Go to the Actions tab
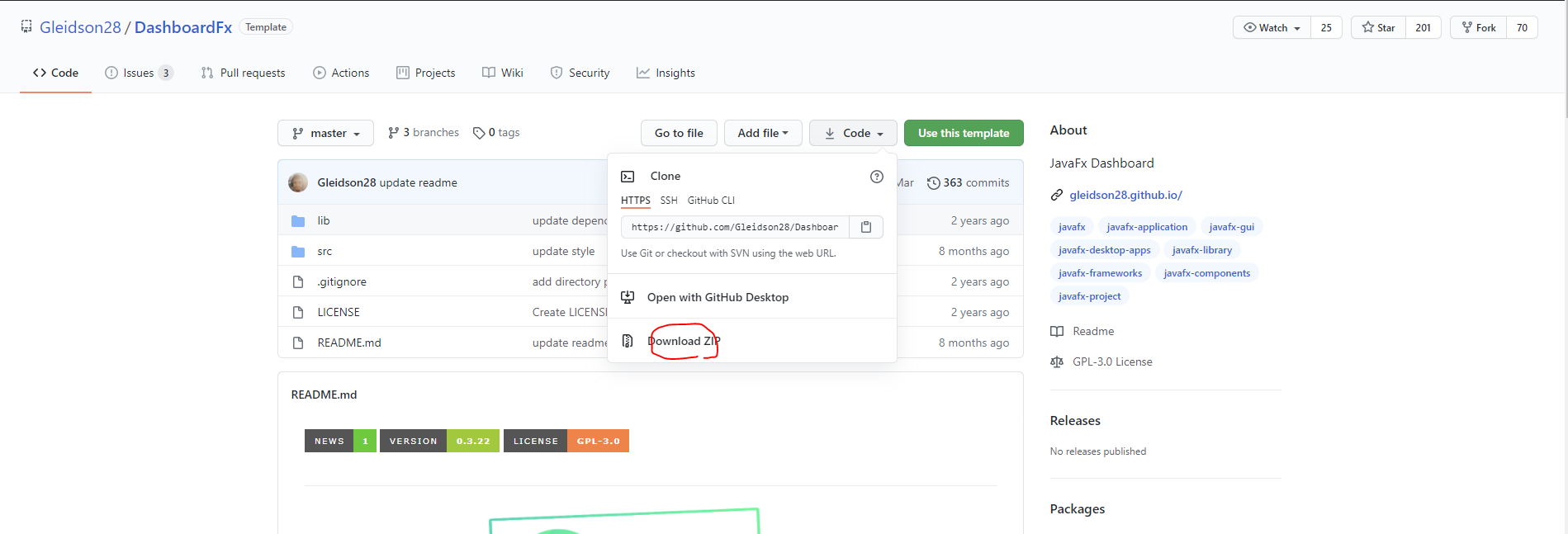1568x534 pixels. click(341, 73)
